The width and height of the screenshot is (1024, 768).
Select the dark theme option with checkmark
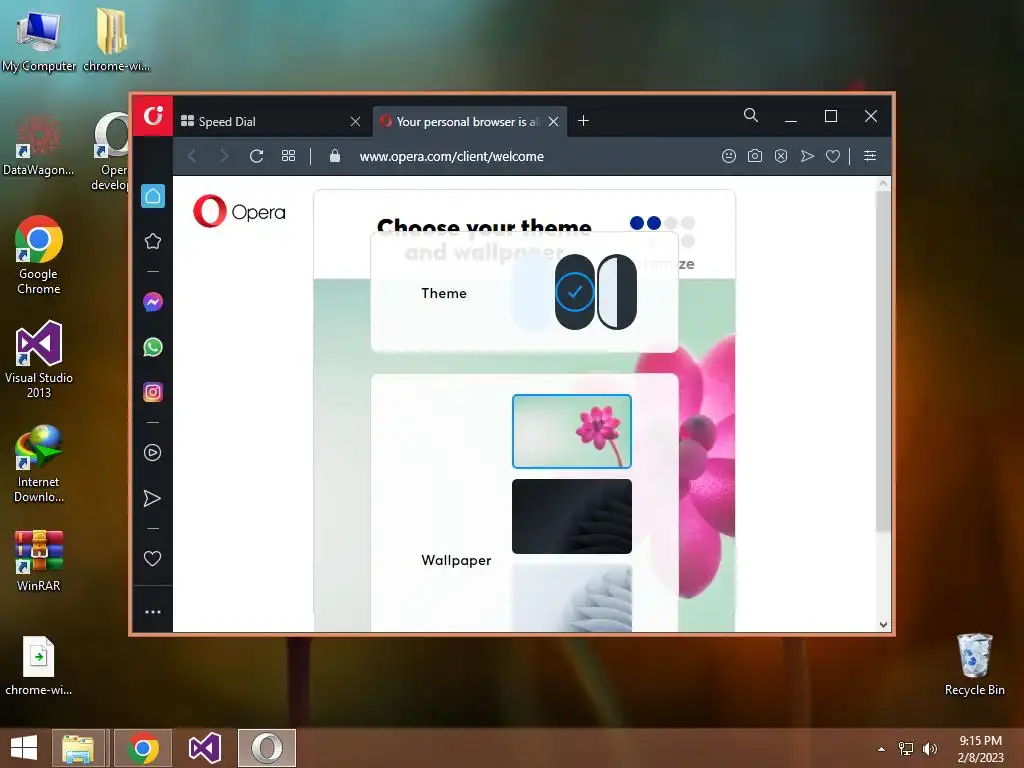tap(575, 292)
